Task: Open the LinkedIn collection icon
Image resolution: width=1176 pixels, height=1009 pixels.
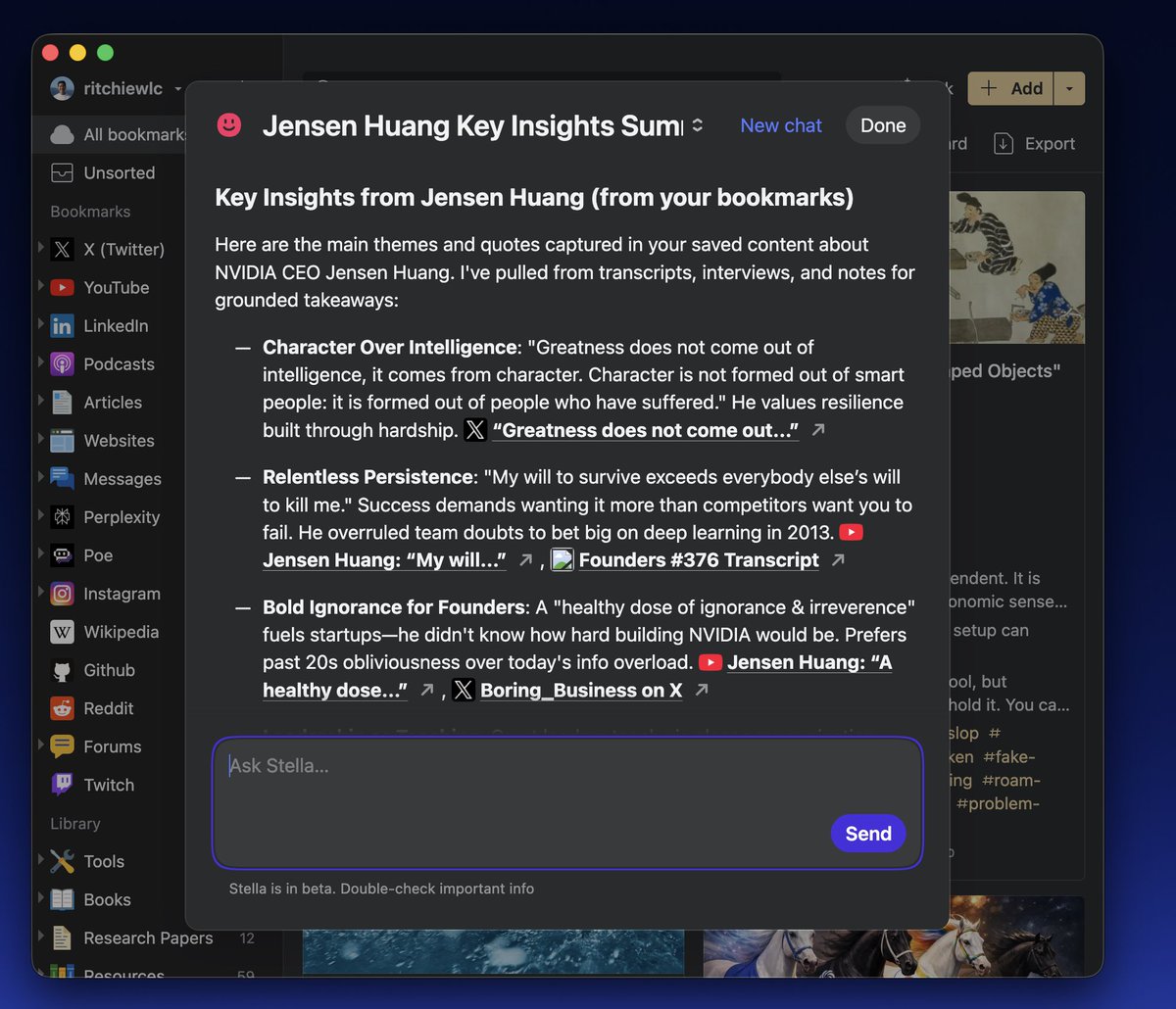Action: pyautogui.click(x=62, y=325)
